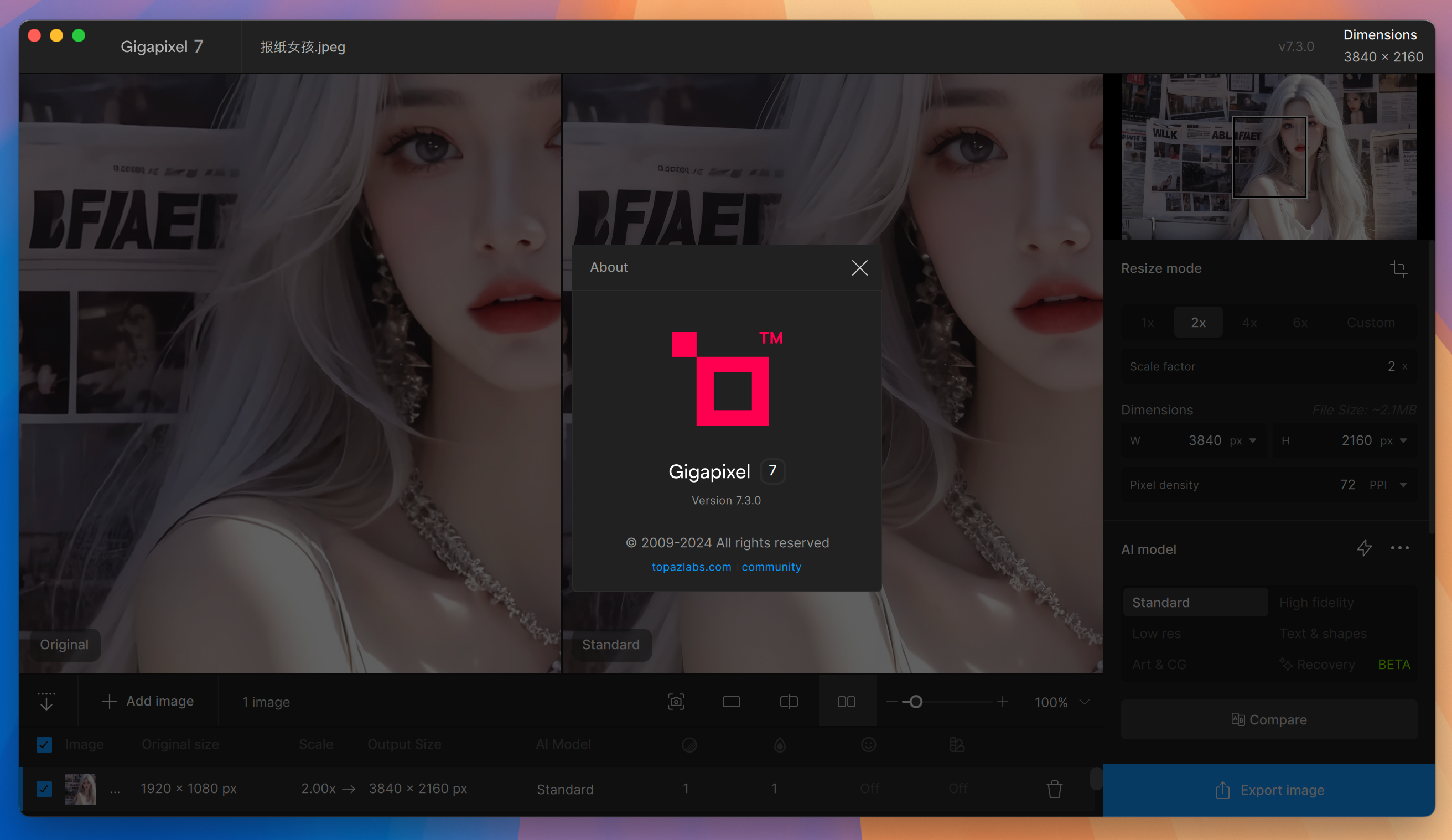Click the three-dot options menu icon

[1400, 548]
